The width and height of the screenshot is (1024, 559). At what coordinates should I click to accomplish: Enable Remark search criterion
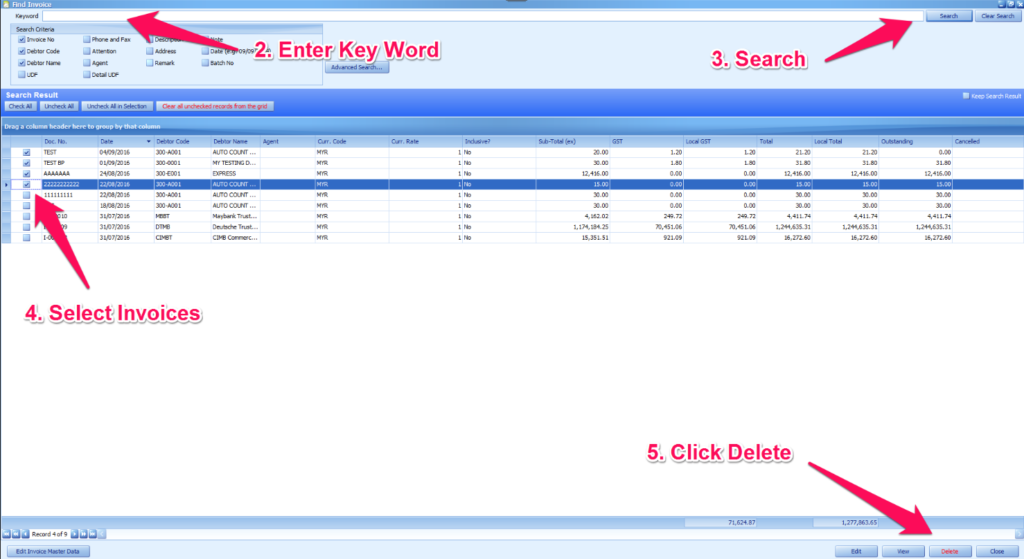[150, 63]
